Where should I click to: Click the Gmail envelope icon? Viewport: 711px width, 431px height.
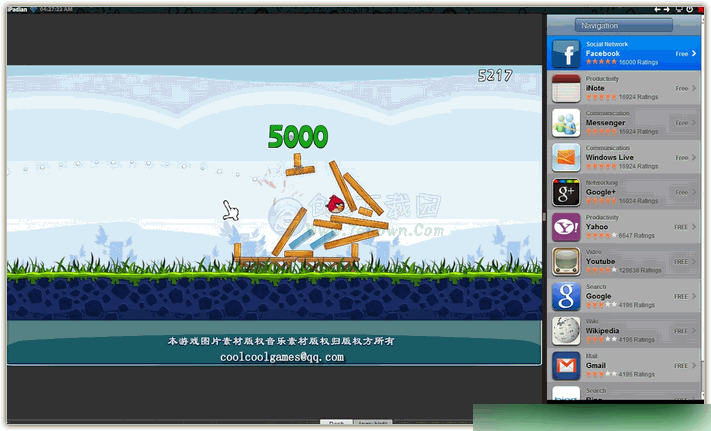click(566, 366)
